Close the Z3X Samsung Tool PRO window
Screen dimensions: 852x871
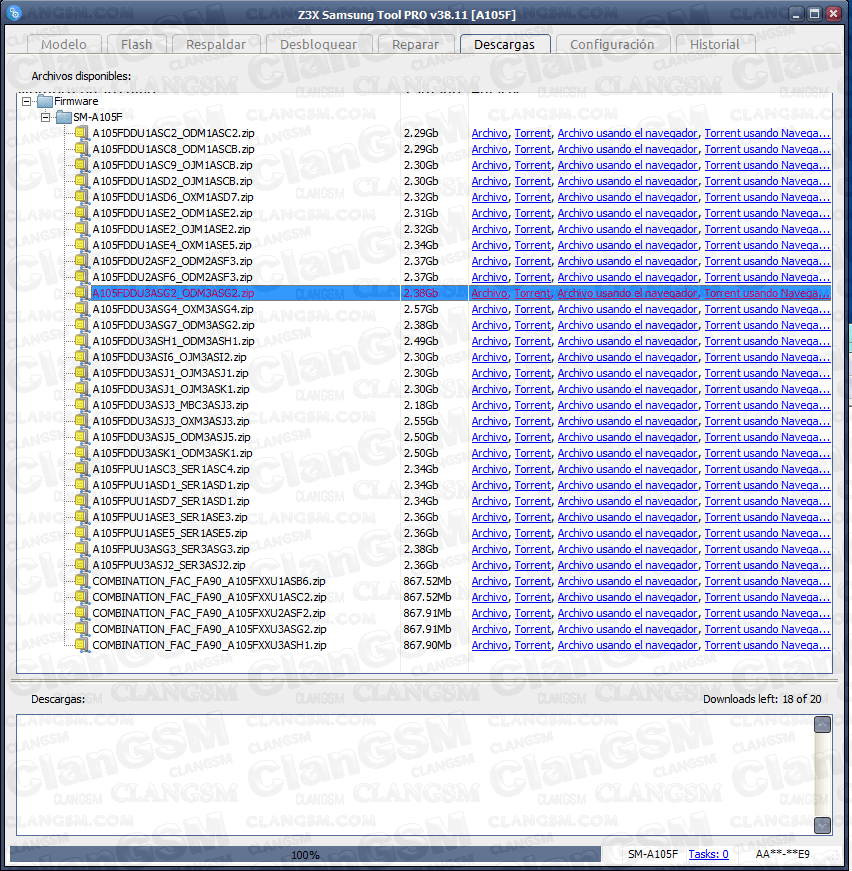pos(833,13)
